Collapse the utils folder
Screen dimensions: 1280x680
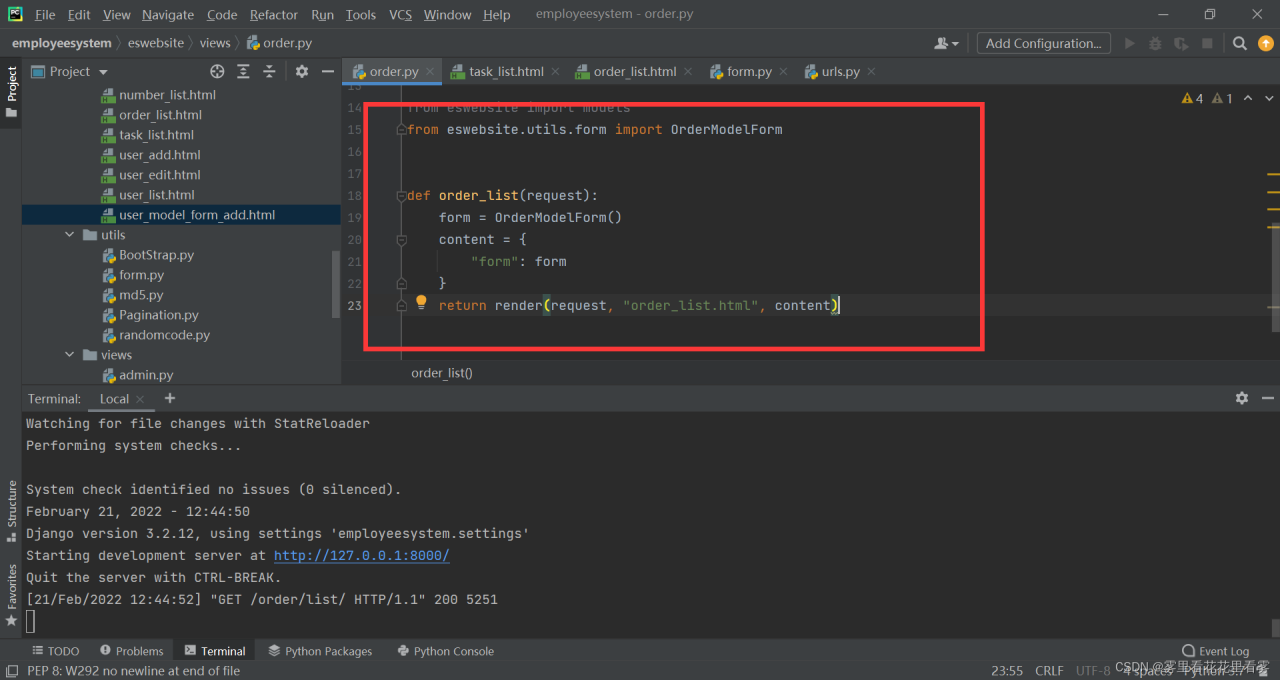tap(70, 235)
